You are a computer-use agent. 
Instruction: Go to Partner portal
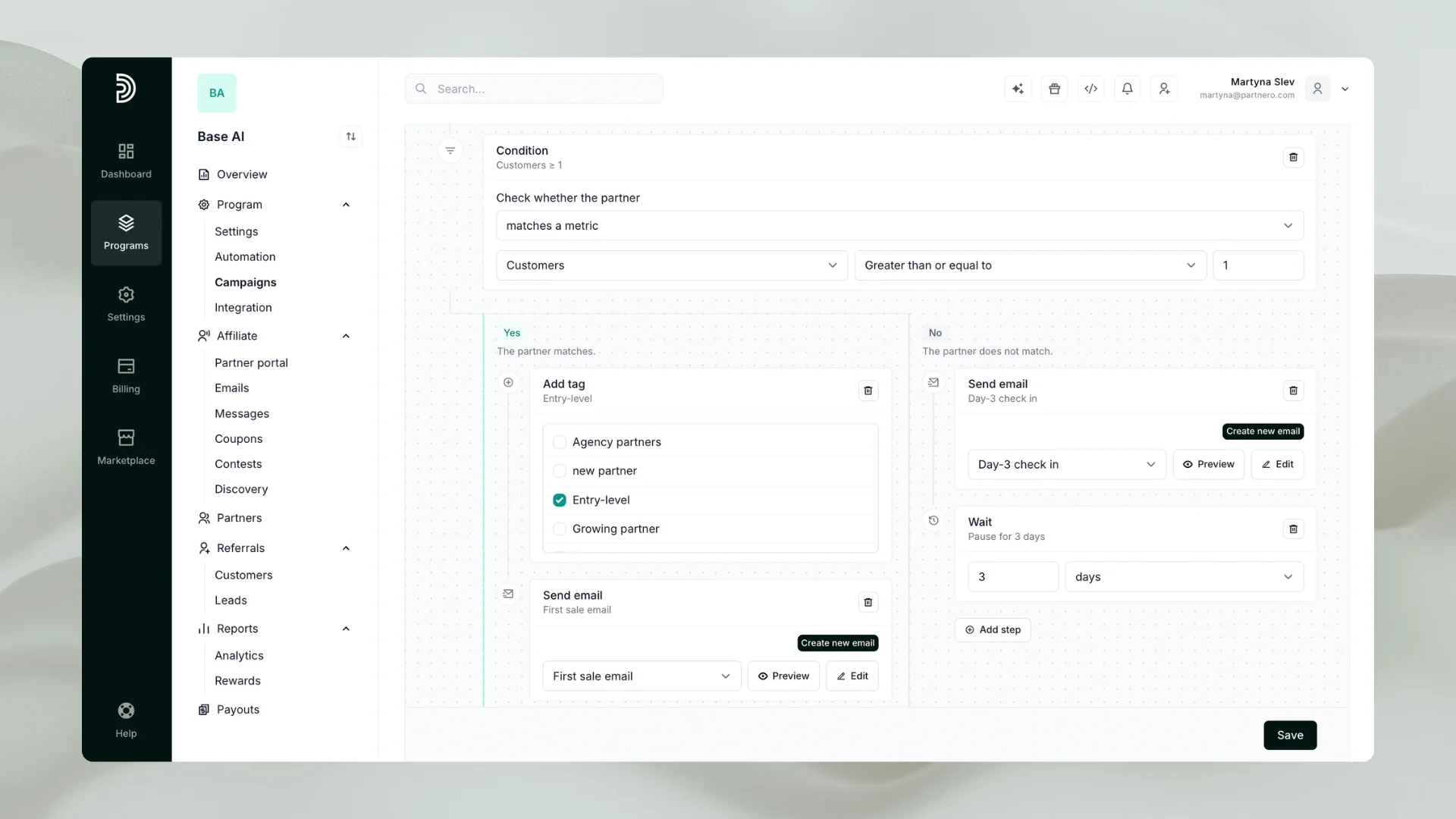click(251, 362)
